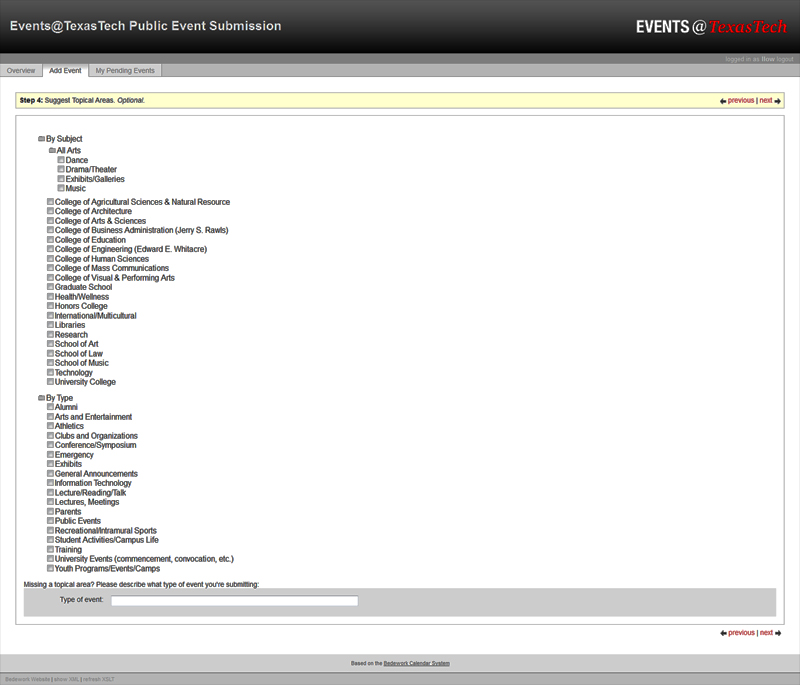Check the Drama/Theater checkbox

coord(61,169)
